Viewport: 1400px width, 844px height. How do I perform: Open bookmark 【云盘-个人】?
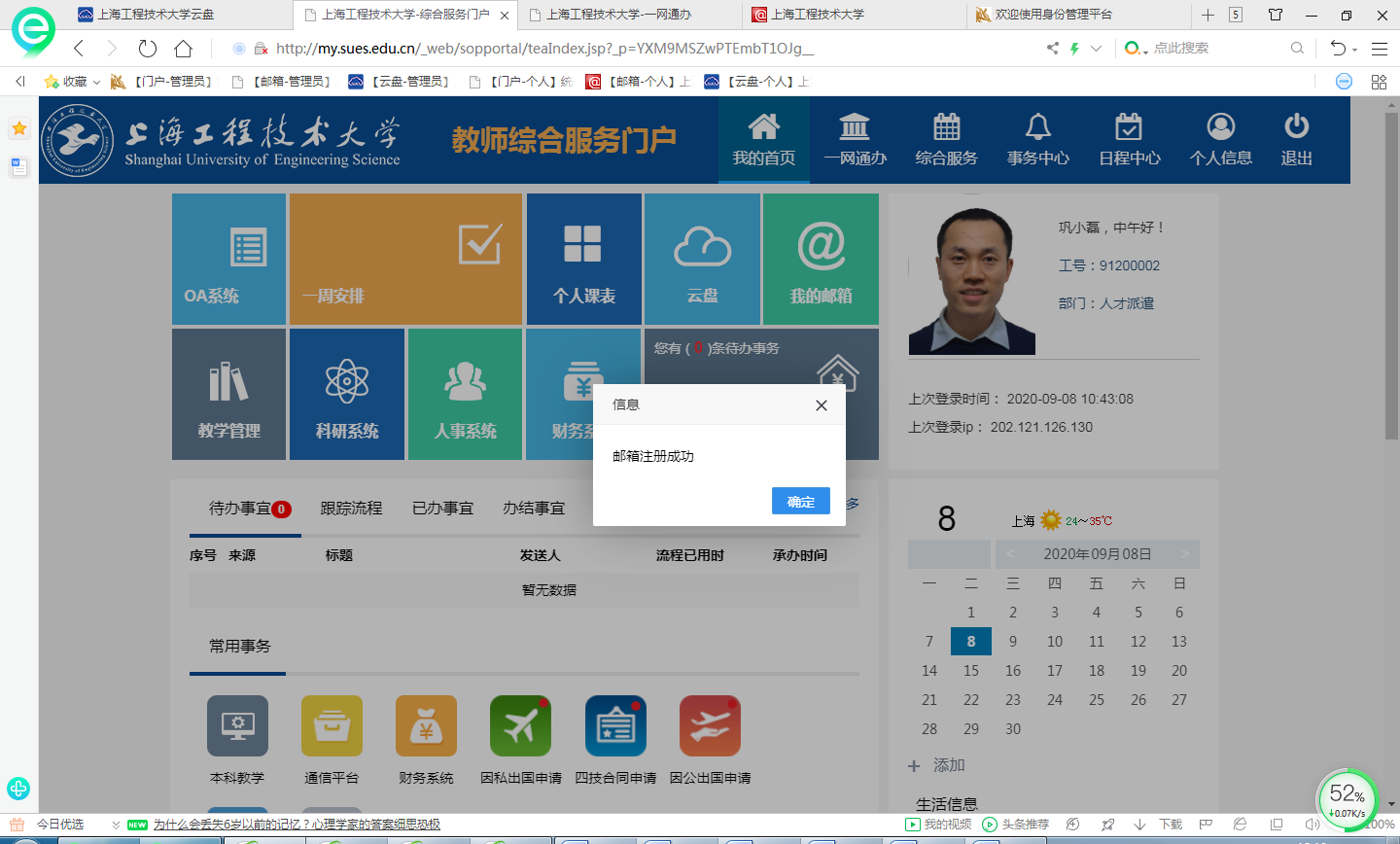click(756, 82)
